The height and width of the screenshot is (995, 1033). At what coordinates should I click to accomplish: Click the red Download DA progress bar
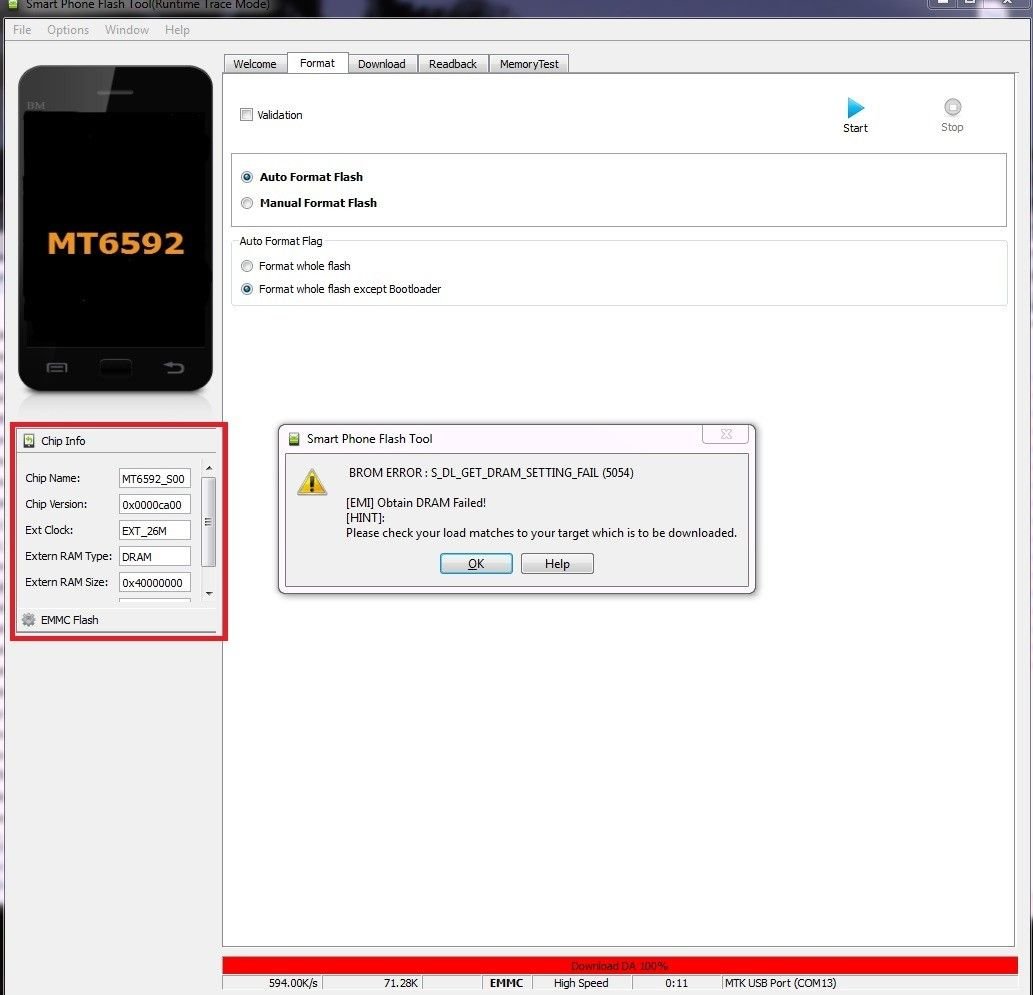point(619,965)
